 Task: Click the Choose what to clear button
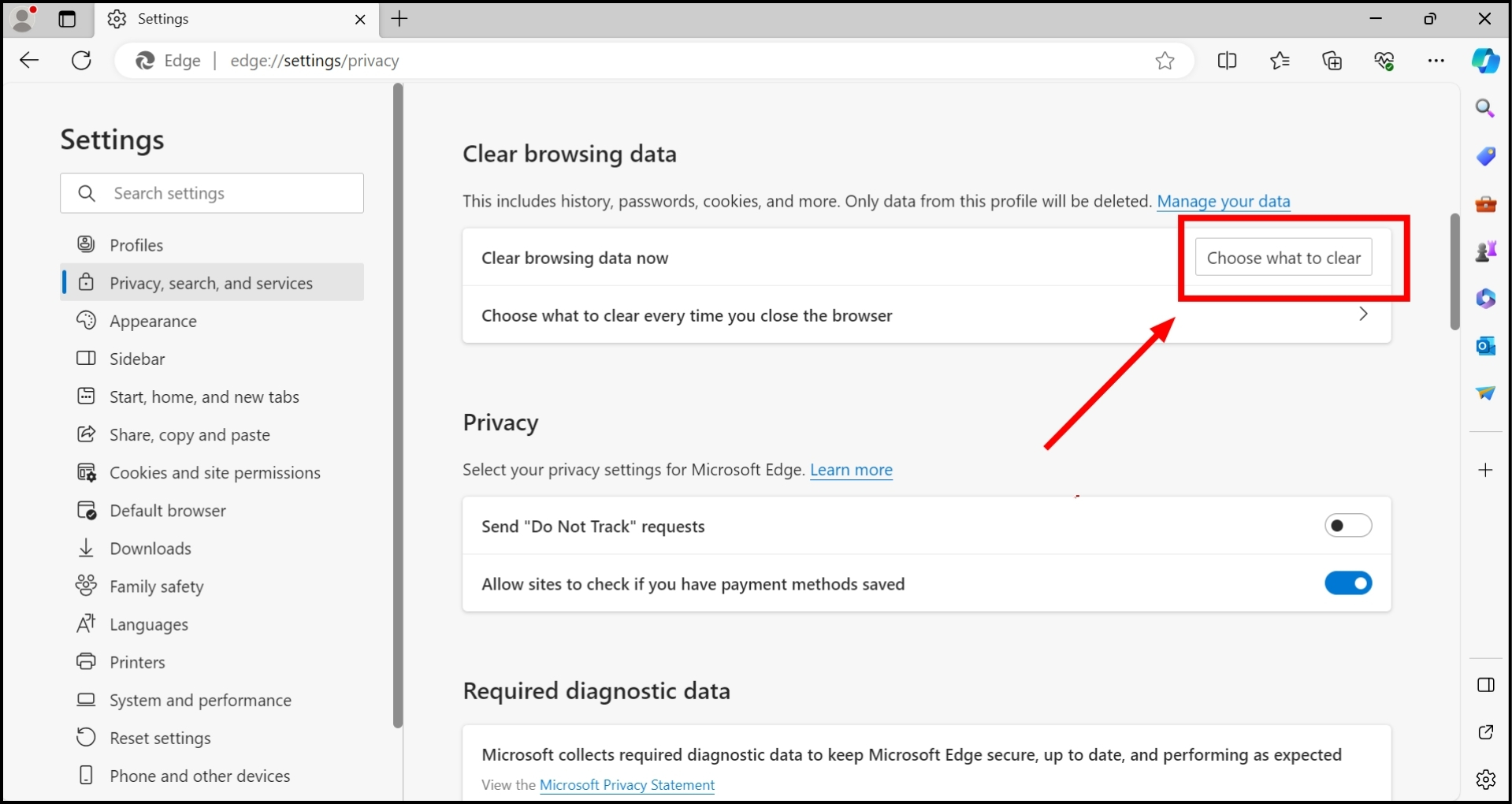(x=1283, y=258)
